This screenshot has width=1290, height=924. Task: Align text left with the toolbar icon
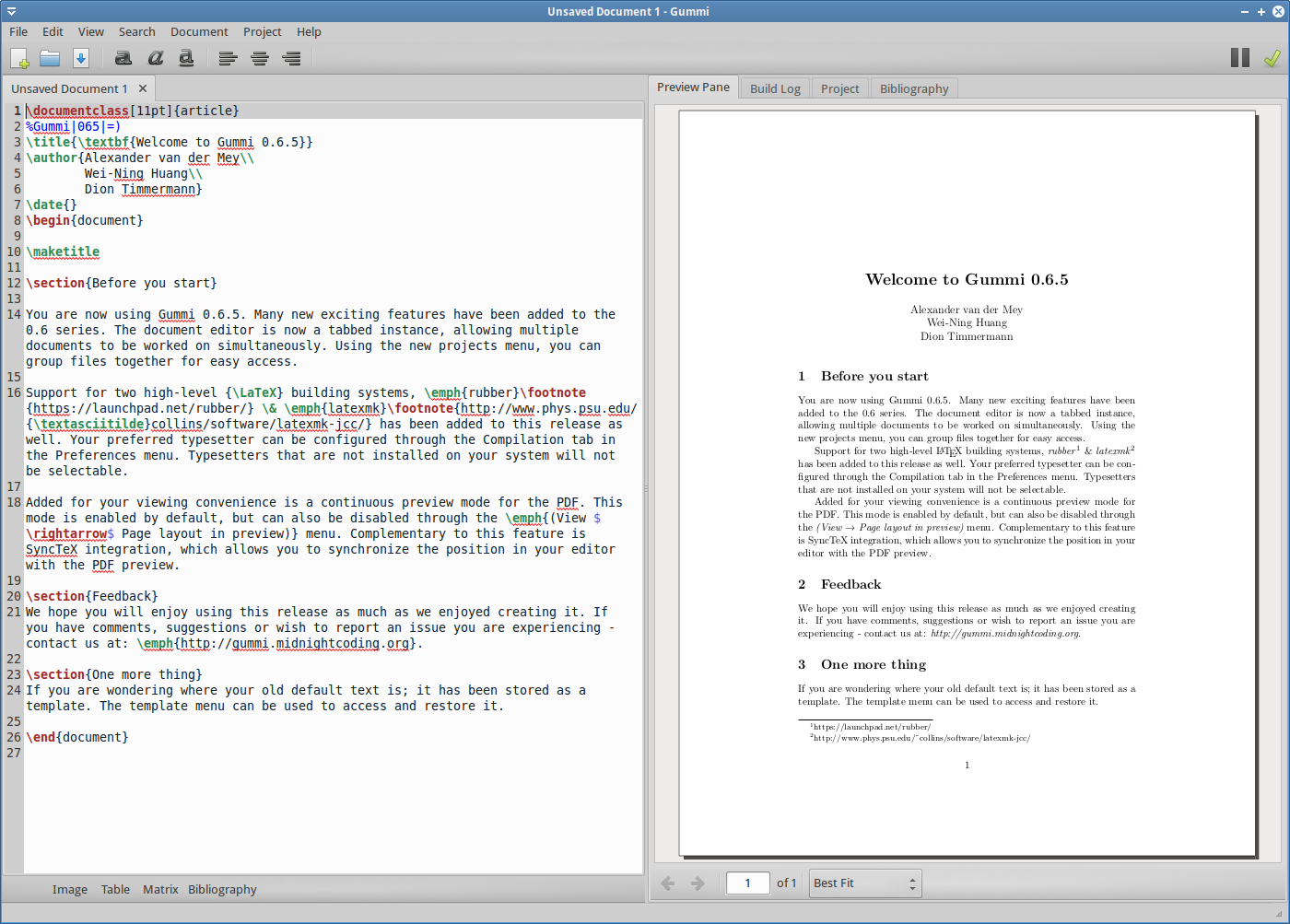click(228, 58)
